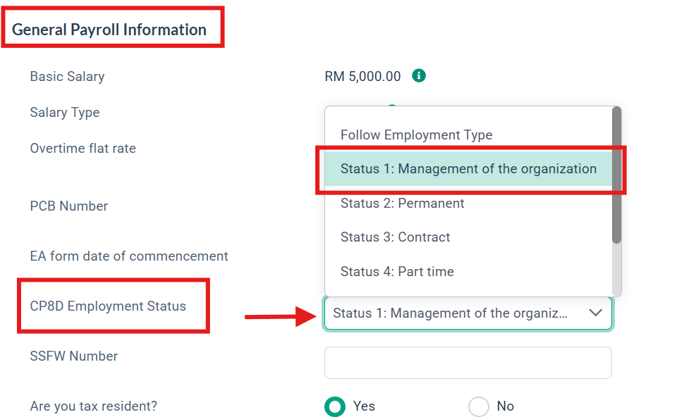This screenshot has height=417, width=684.
Task: Click the General Payroll Information heading
Action: (109, 30)
